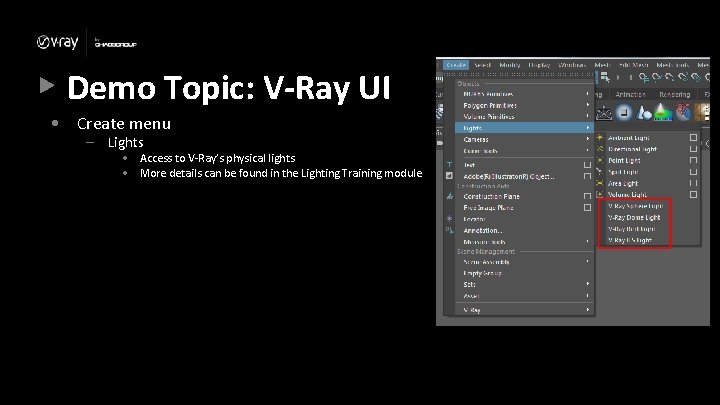Screen dimensions: 720x405
Task: Open the Spot Light option box
Action: click(693, 172)
